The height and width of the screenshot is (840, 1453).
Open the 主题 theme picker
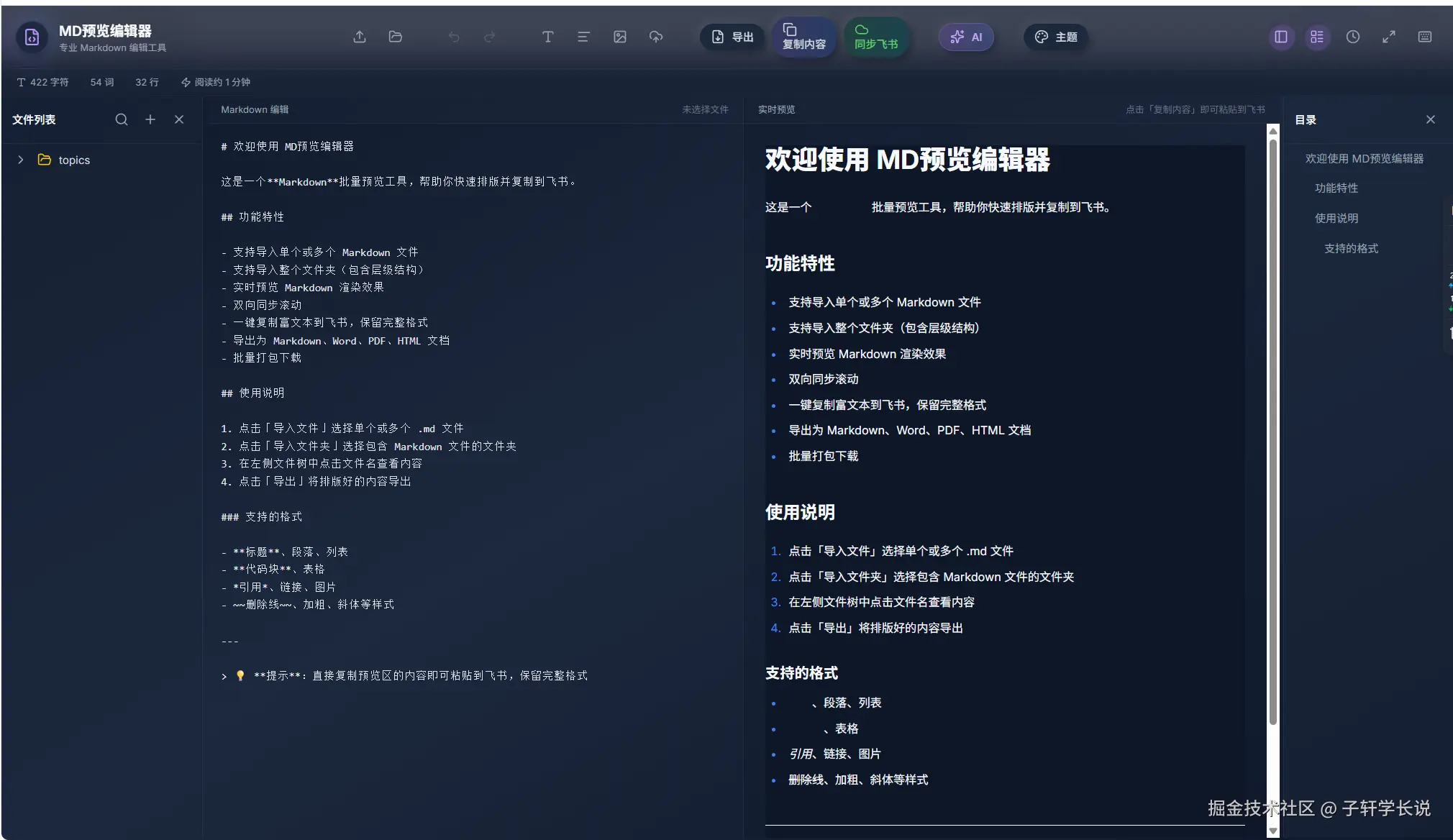[x=1055, y=37]
